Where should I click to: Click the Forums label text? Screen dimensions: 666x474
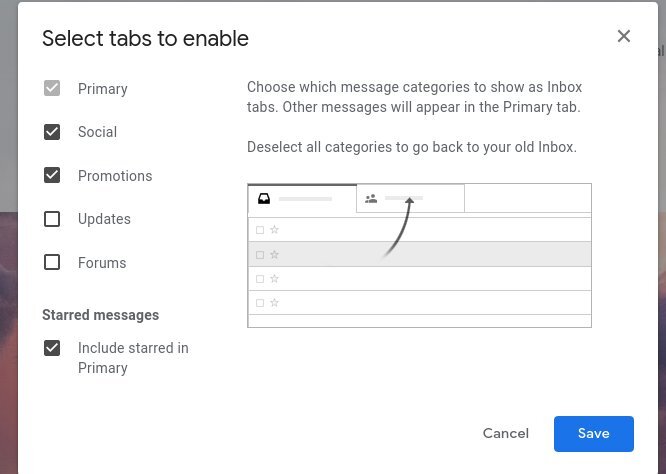coord(102,263)
